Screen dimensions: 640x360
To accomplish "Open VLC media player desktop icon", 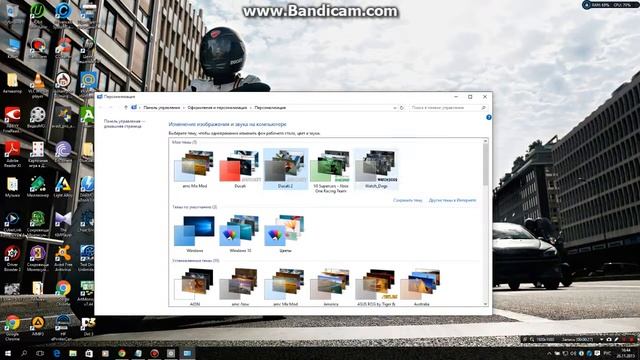I will pyautogui.click(x=38, y=86).
